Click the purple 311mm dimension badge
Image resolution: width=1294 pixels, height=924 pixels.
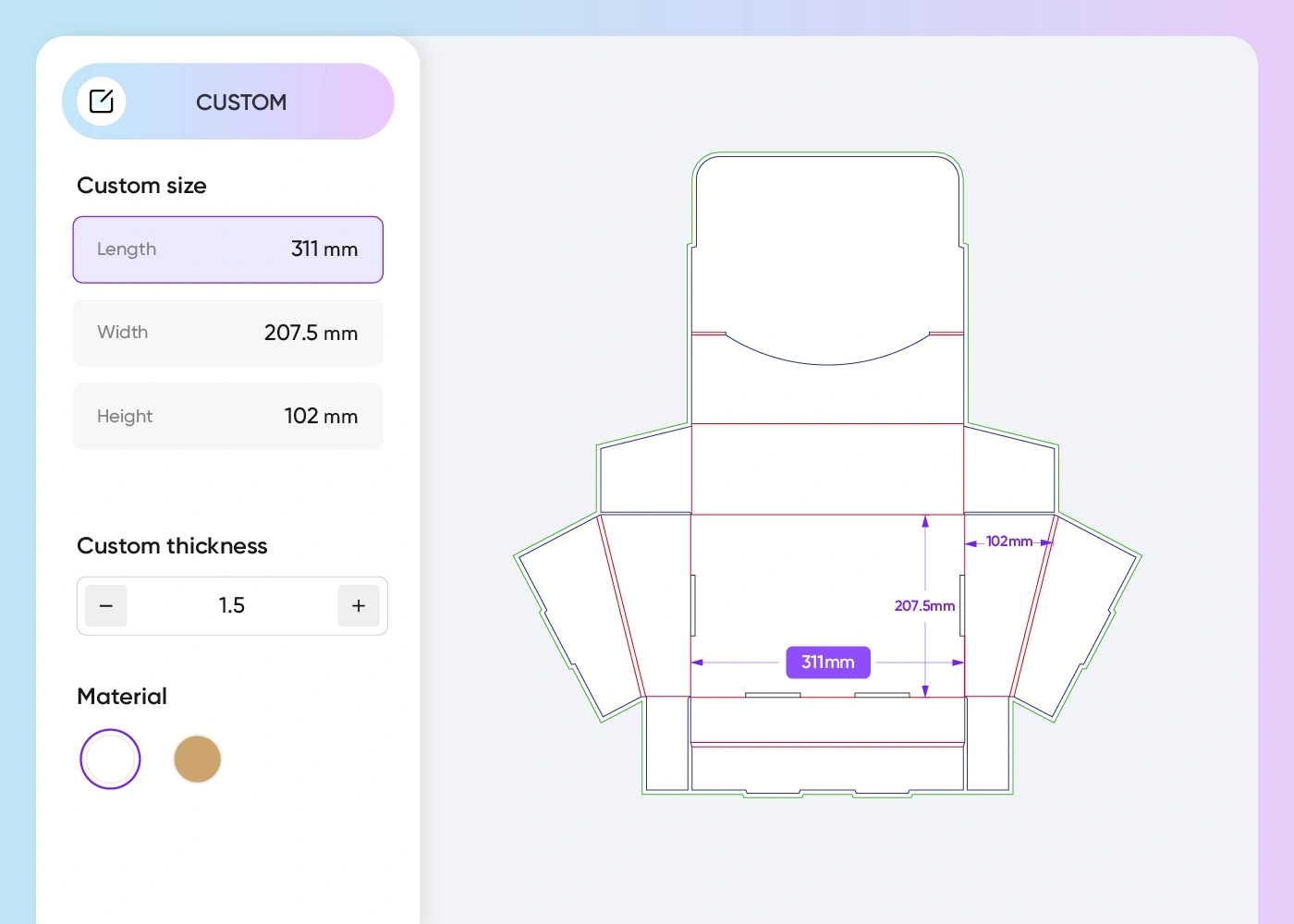[827, 662]
